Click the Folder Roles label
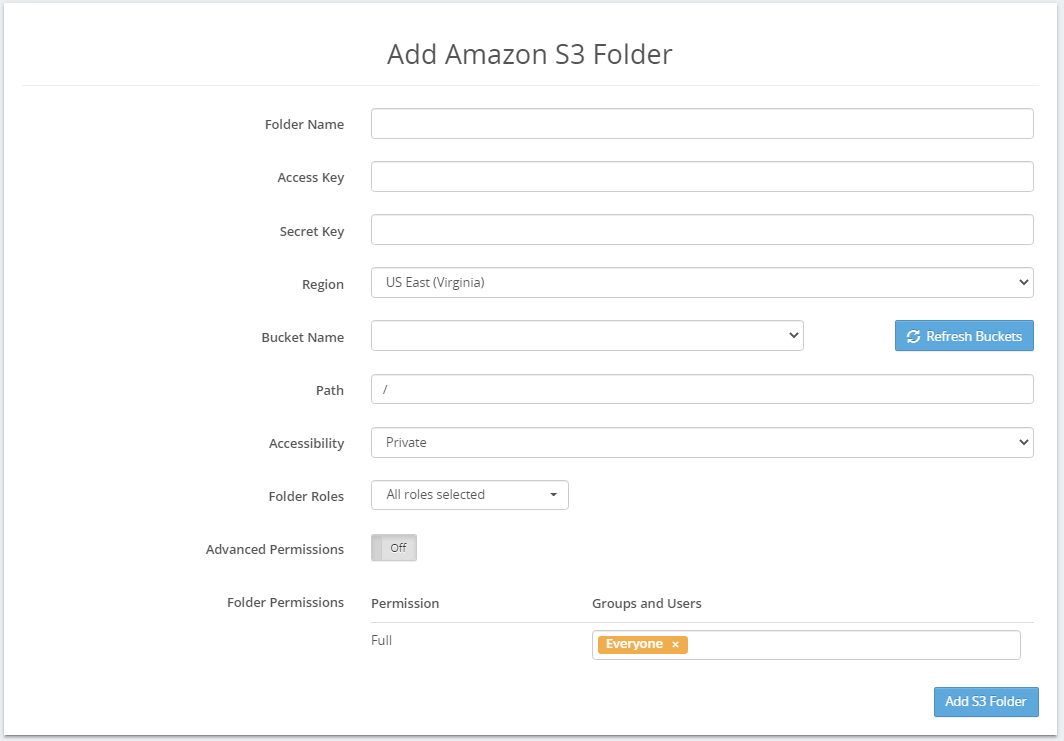The image size is (1064, 741). (x=306, y=496)
